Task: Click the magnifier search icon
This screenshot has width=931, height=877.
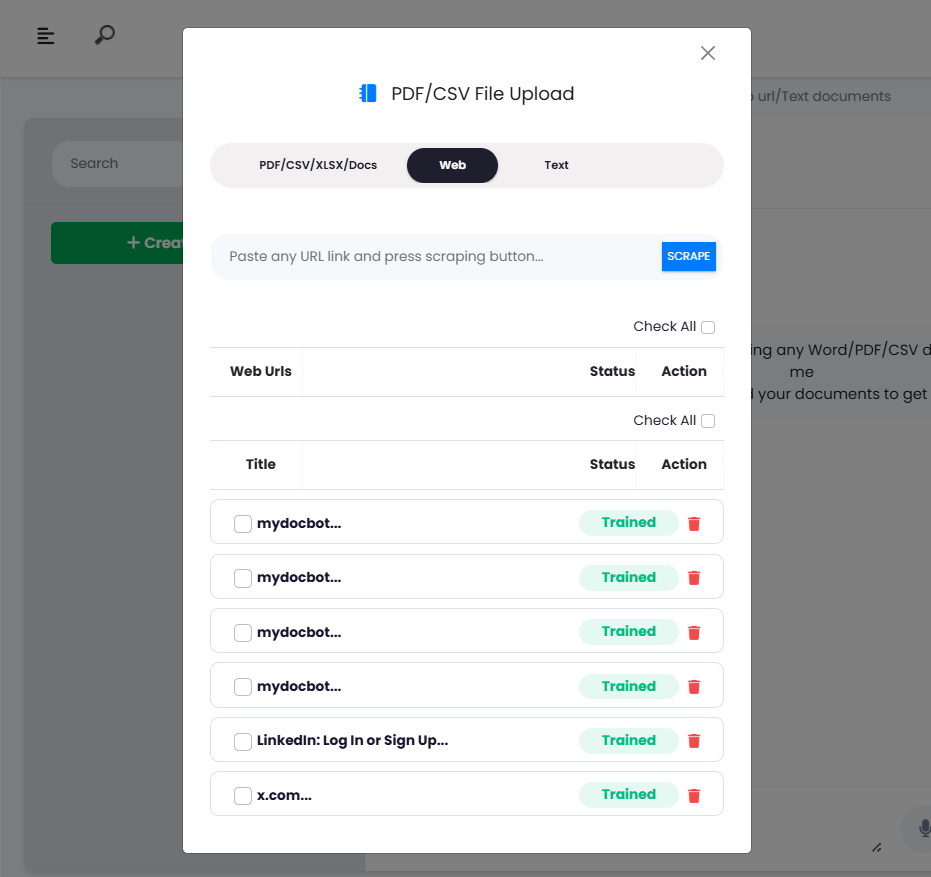Action: [104, 35]
